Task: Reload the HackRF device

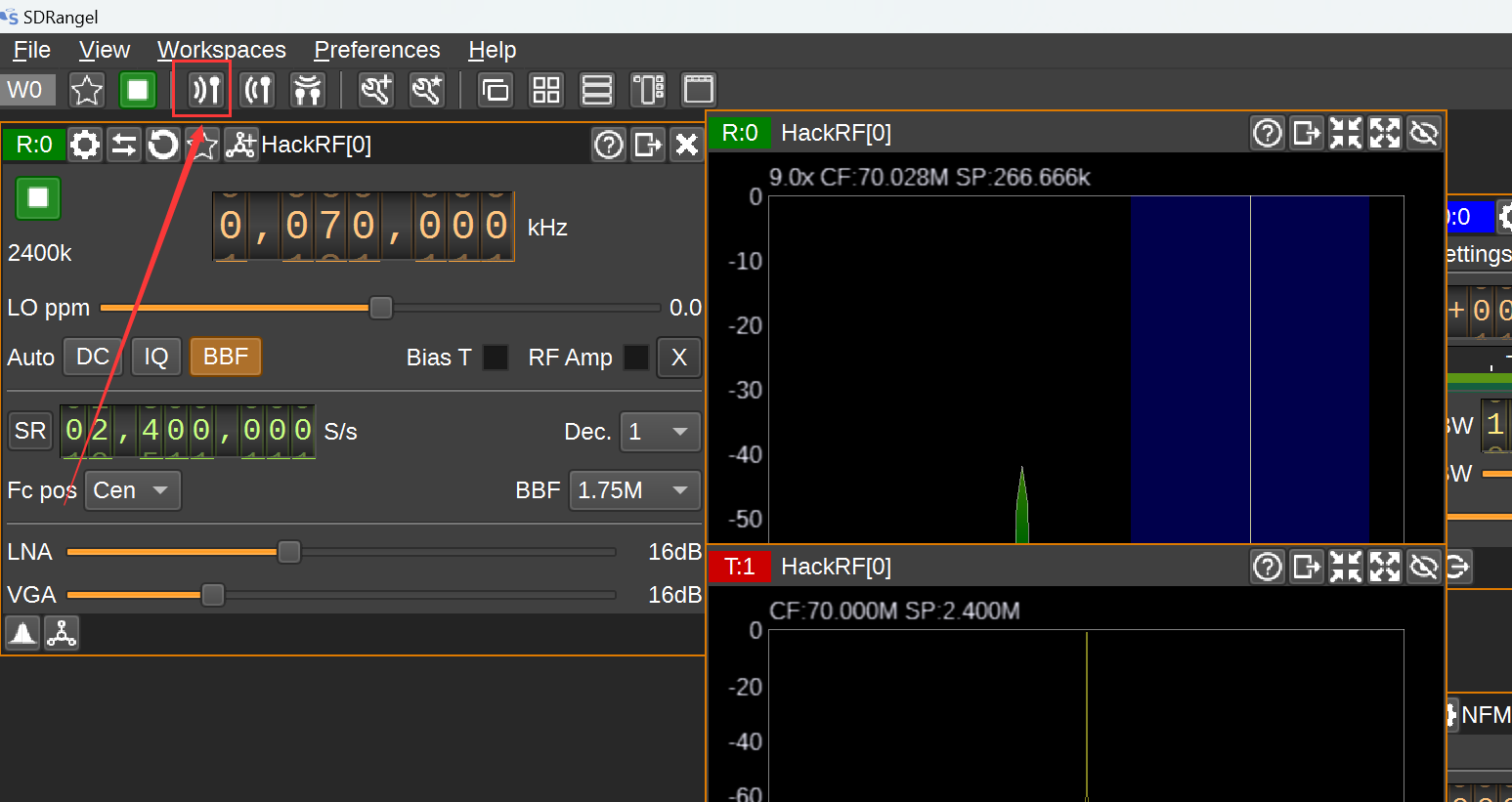Action: click(x=163, y=145)
